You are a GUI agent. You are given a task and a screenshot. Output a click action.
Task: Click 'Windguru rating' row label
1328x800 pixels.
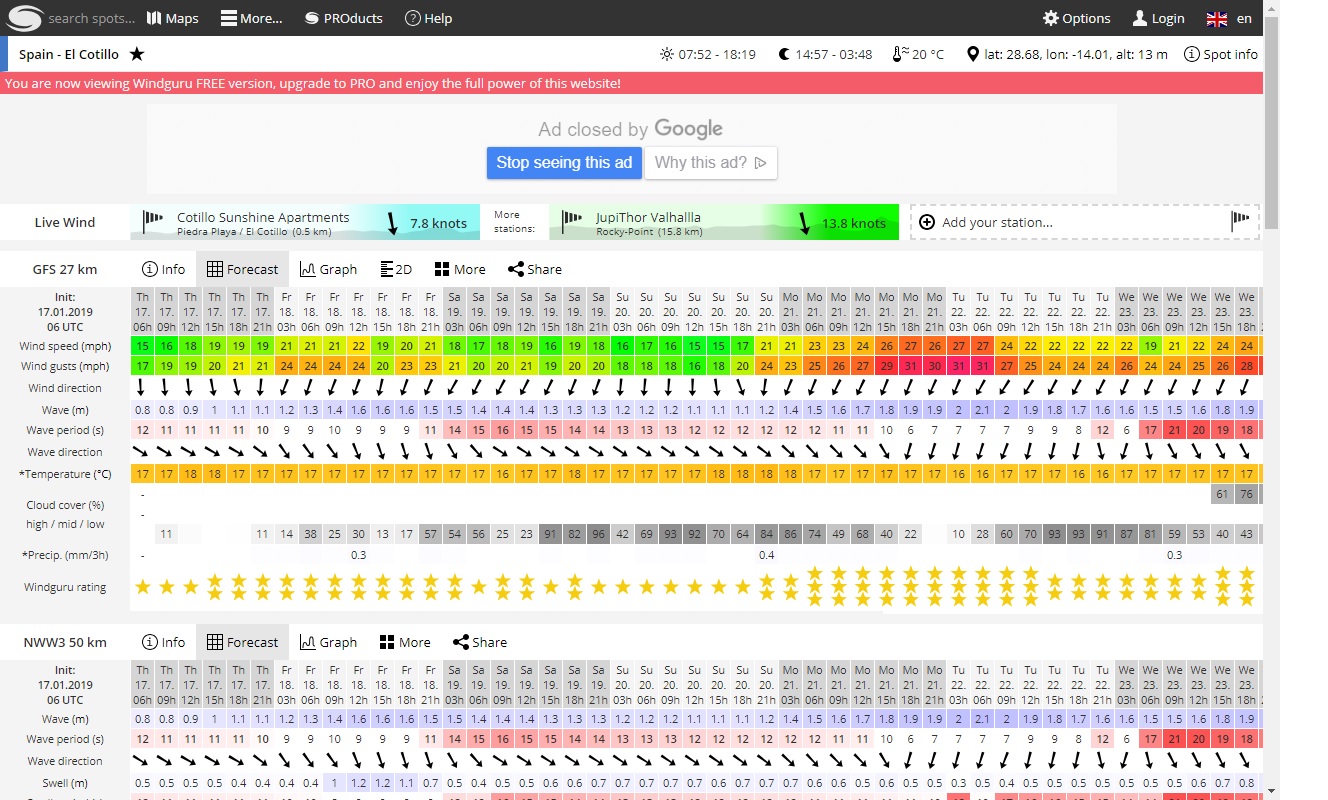tap(65, 587)
